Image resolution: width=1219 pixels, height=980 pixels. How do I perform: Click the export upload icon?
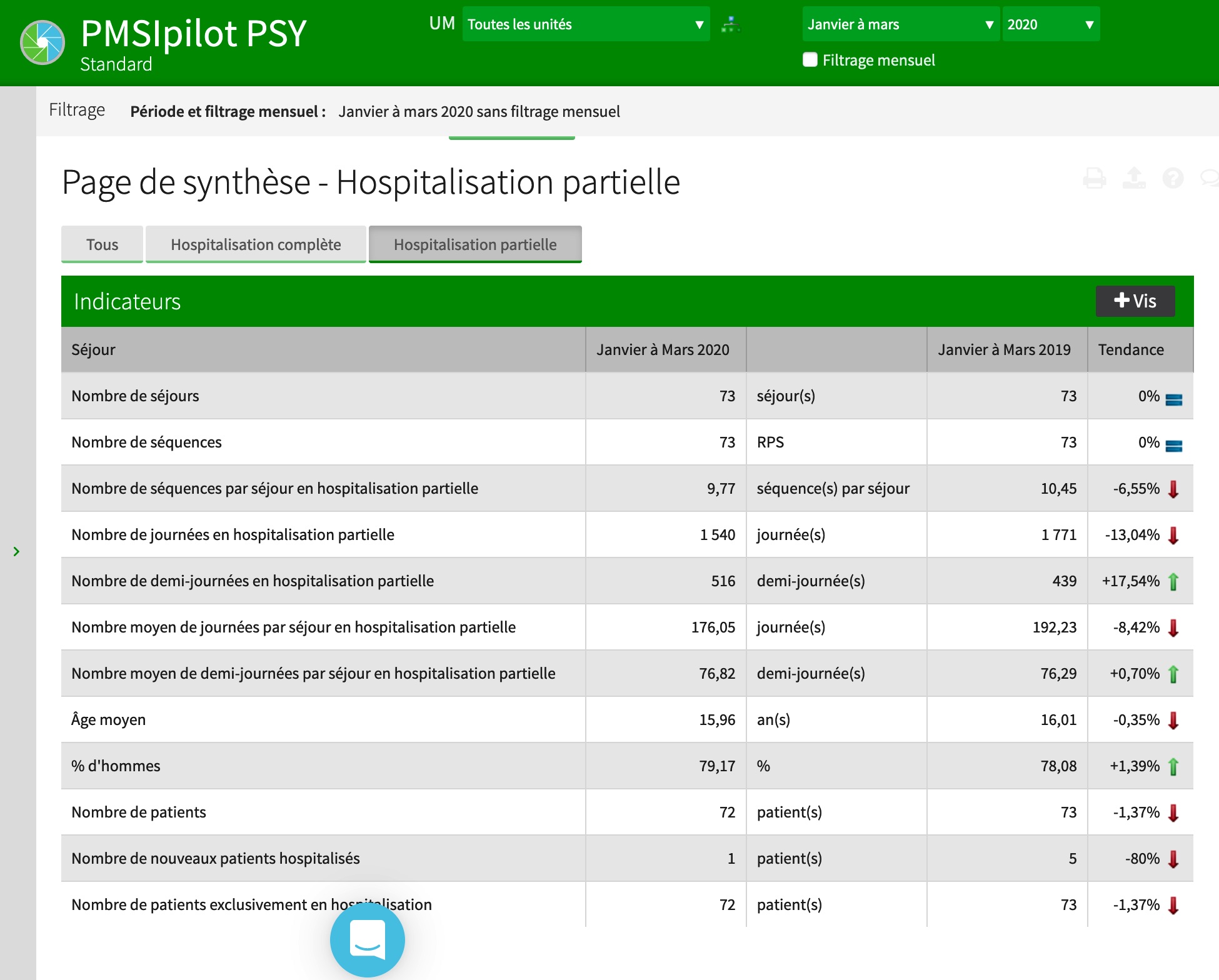pos(1134,178)
